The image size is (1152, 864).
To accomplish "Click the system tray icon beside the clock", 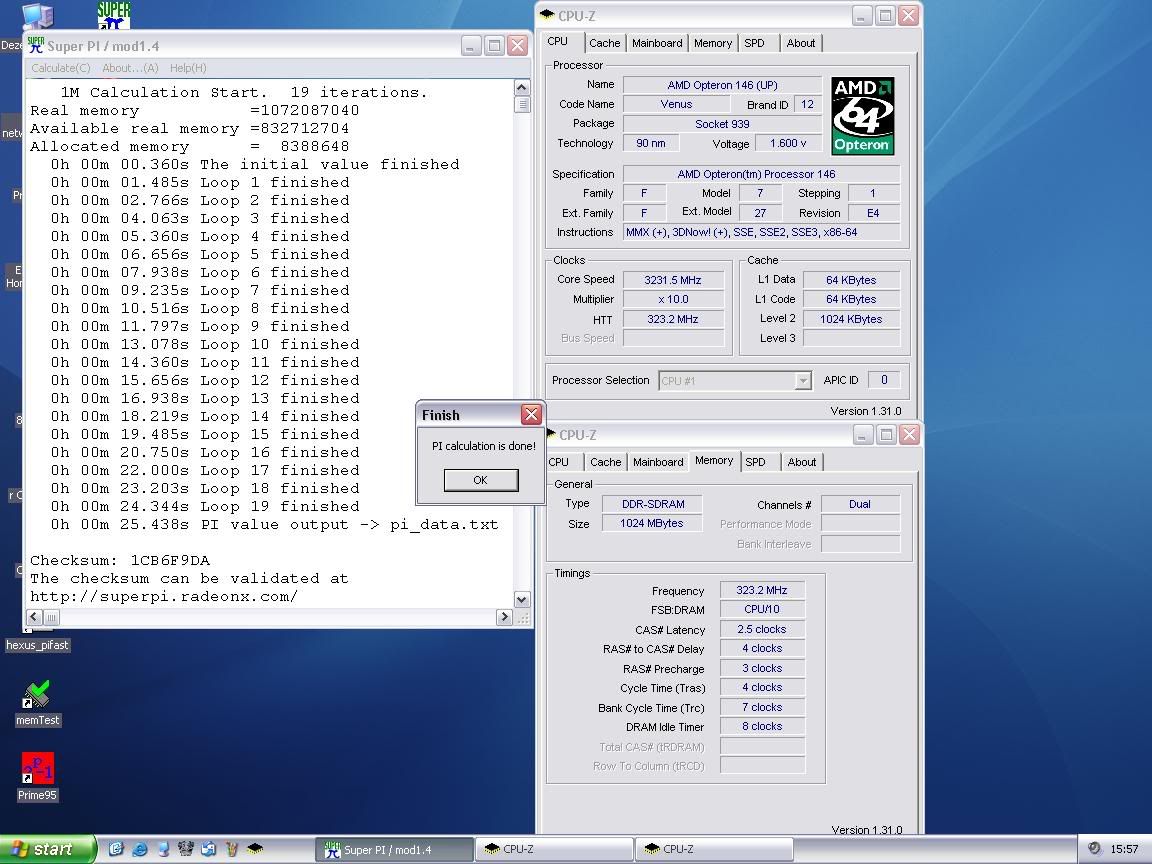I will [1094, 849].
